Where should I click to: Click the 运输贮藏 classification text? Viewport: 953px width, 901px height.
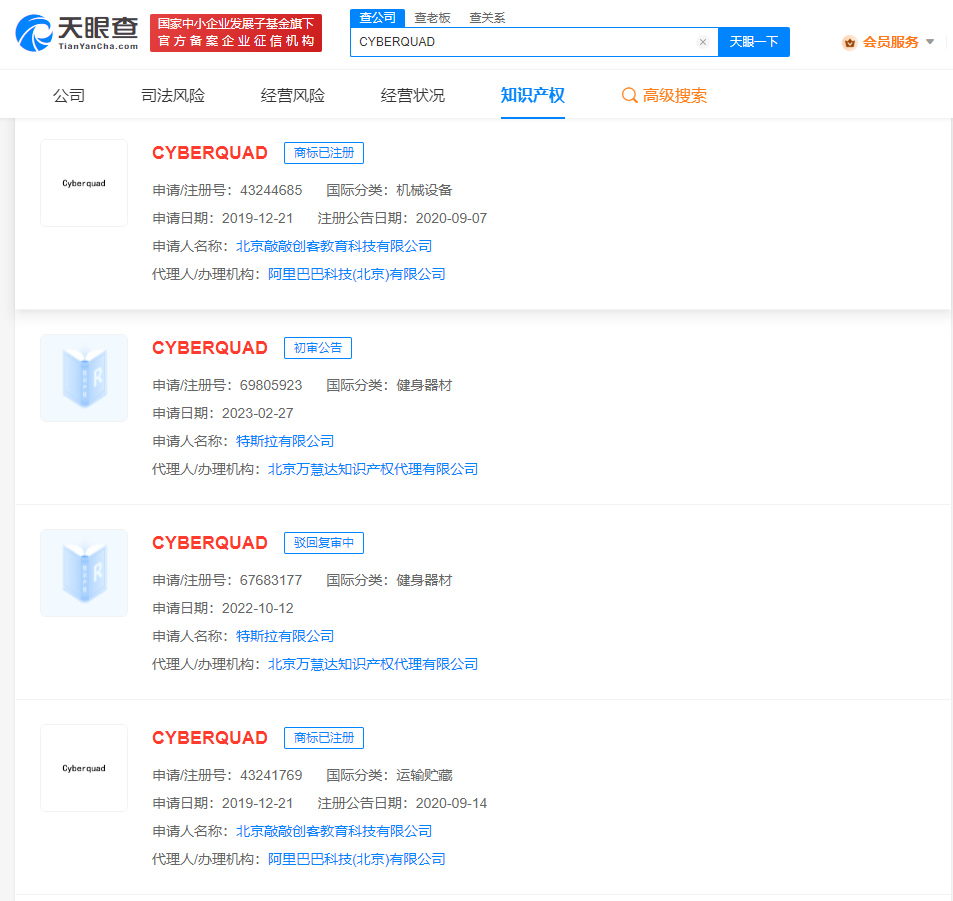pos(424,776)
